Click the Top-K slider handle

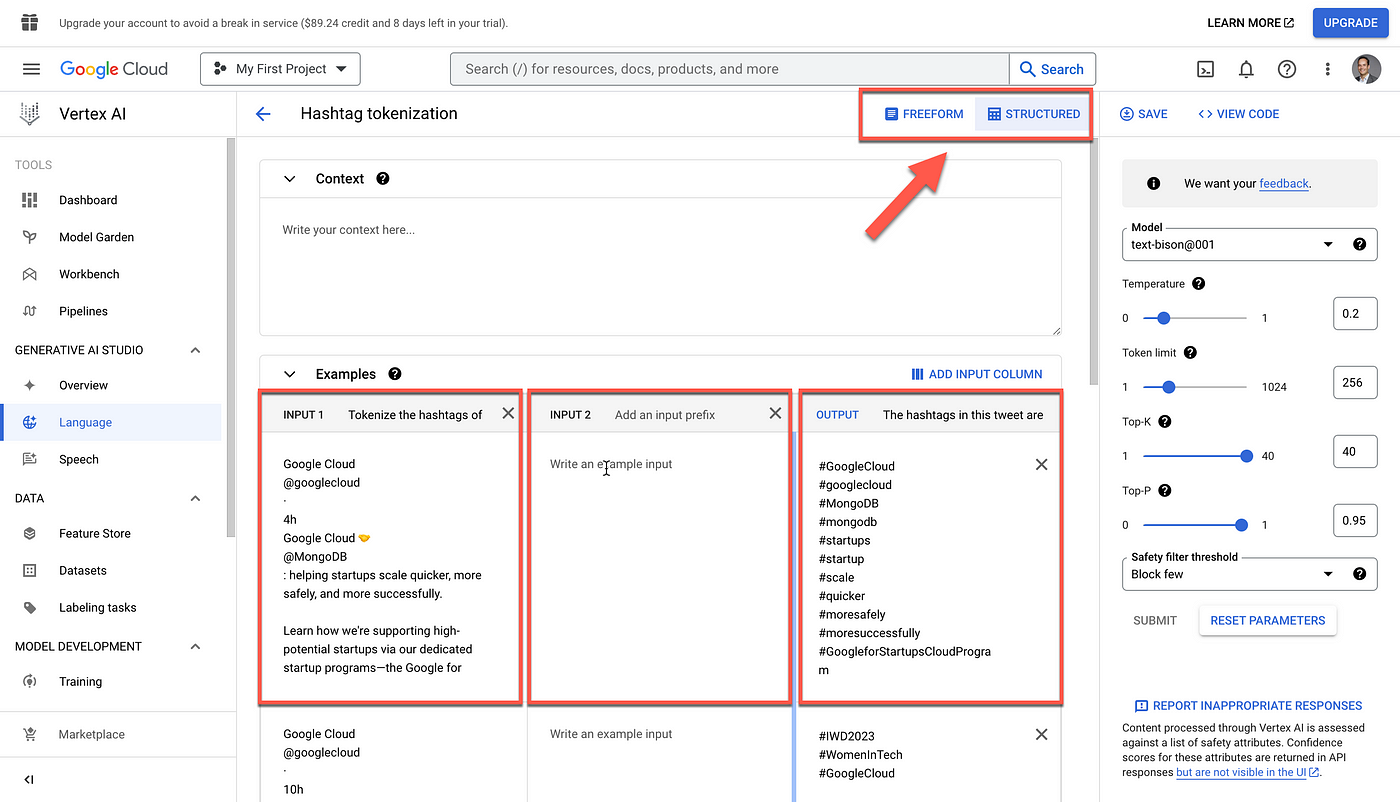pos(1246,456)
